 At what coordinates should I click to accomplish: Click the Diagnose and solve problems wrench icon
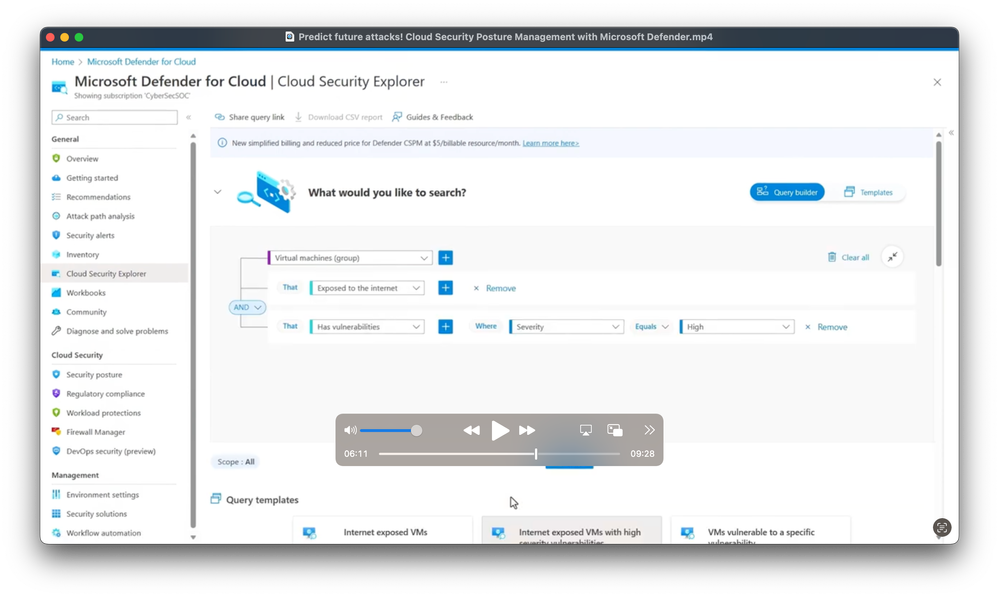click(x=56, y=331)
